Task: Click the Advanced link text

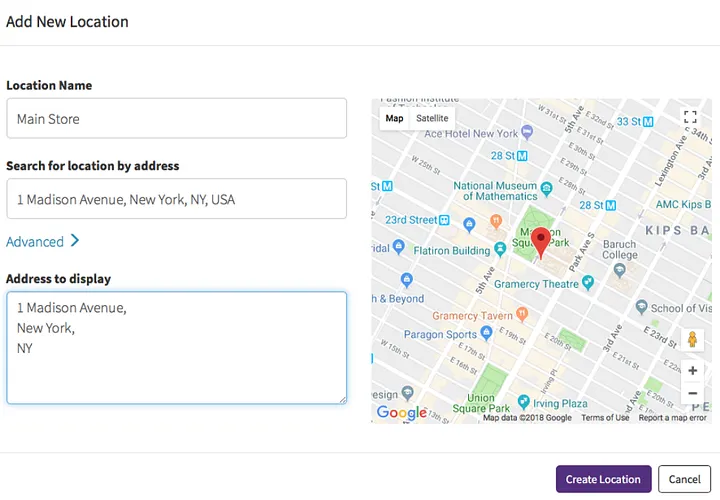Action: [x=35, y=242]
